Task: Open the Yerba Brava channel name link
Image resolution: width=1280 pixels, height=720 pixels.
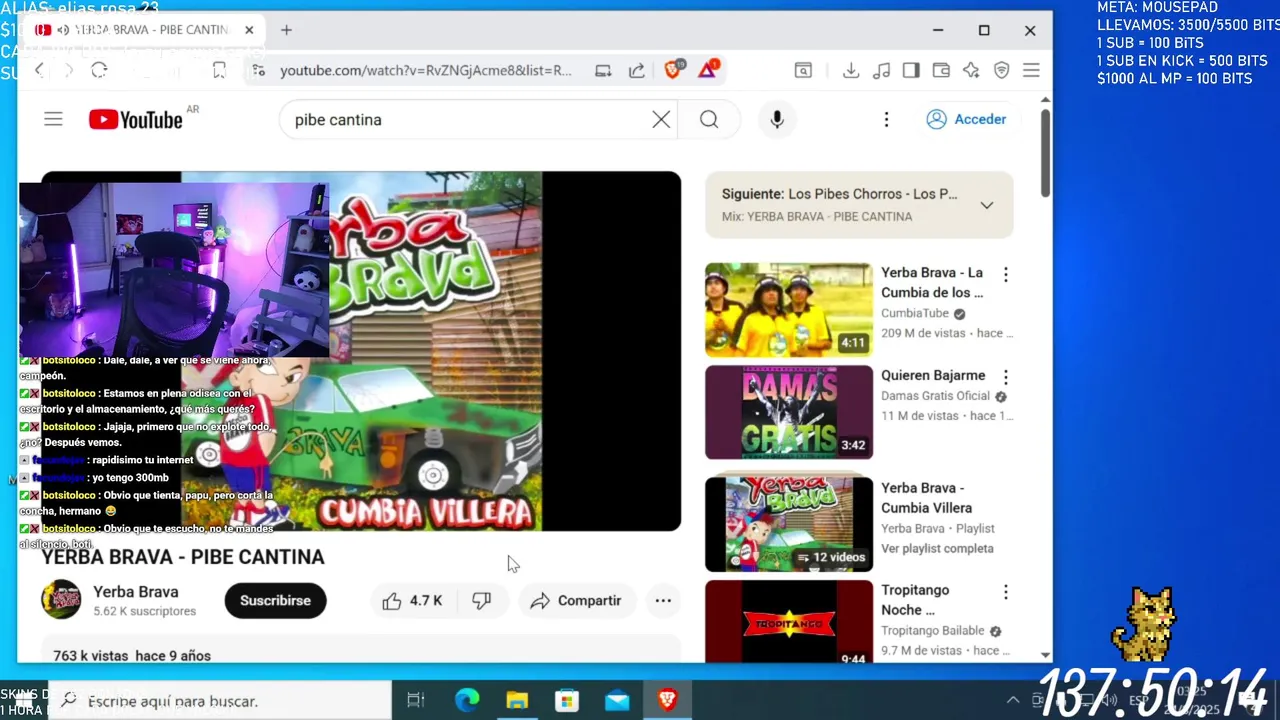Action: (136, 592)
